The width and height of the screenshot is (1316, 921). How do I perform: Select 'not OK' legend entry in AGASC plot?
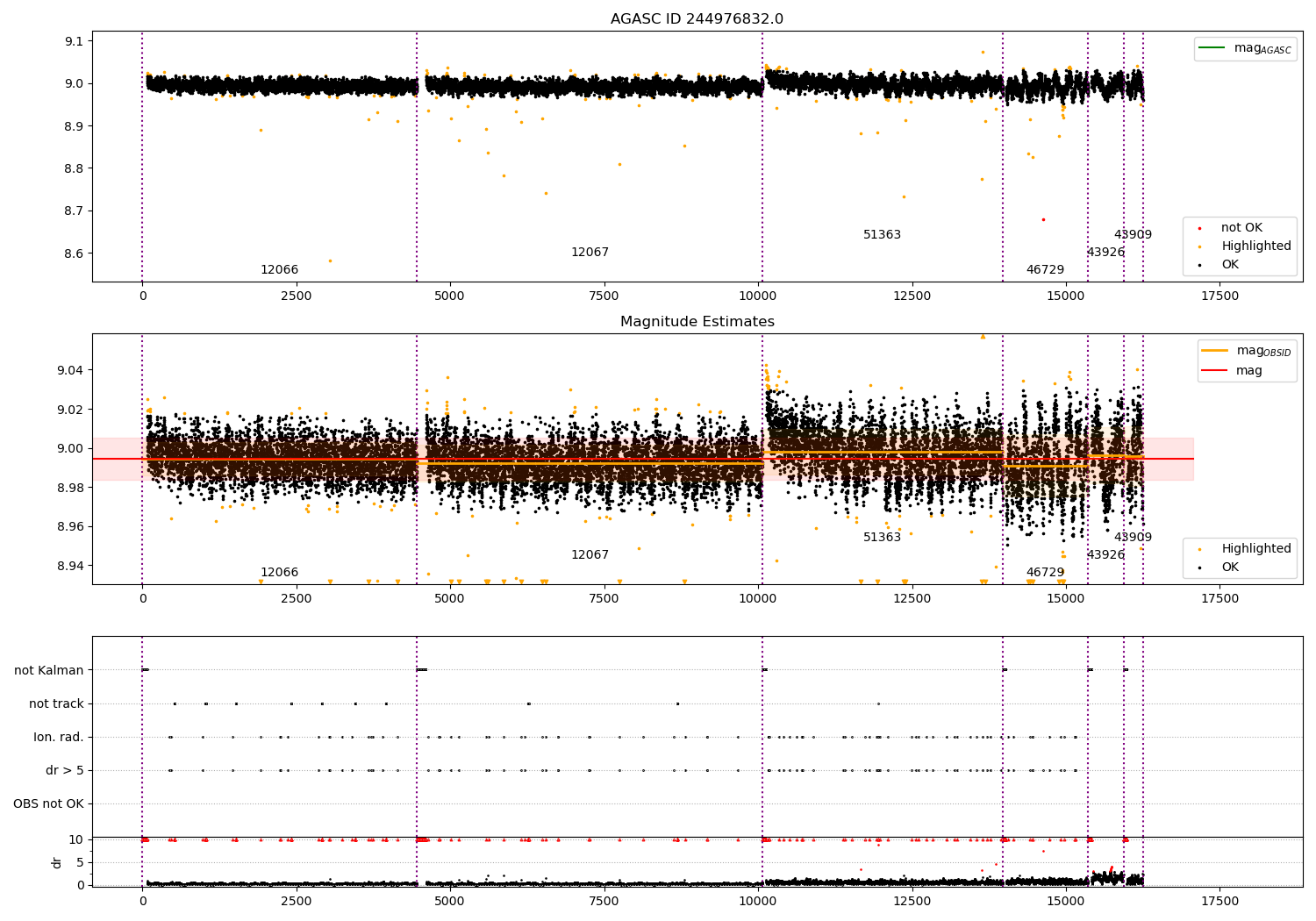coord(1241,228)
